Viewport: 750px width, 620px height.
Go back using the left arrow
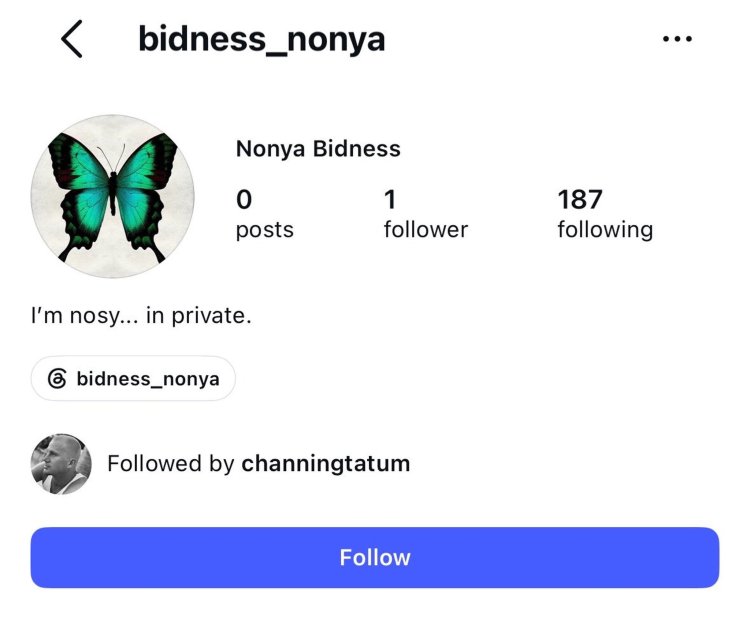coord(72,39)
